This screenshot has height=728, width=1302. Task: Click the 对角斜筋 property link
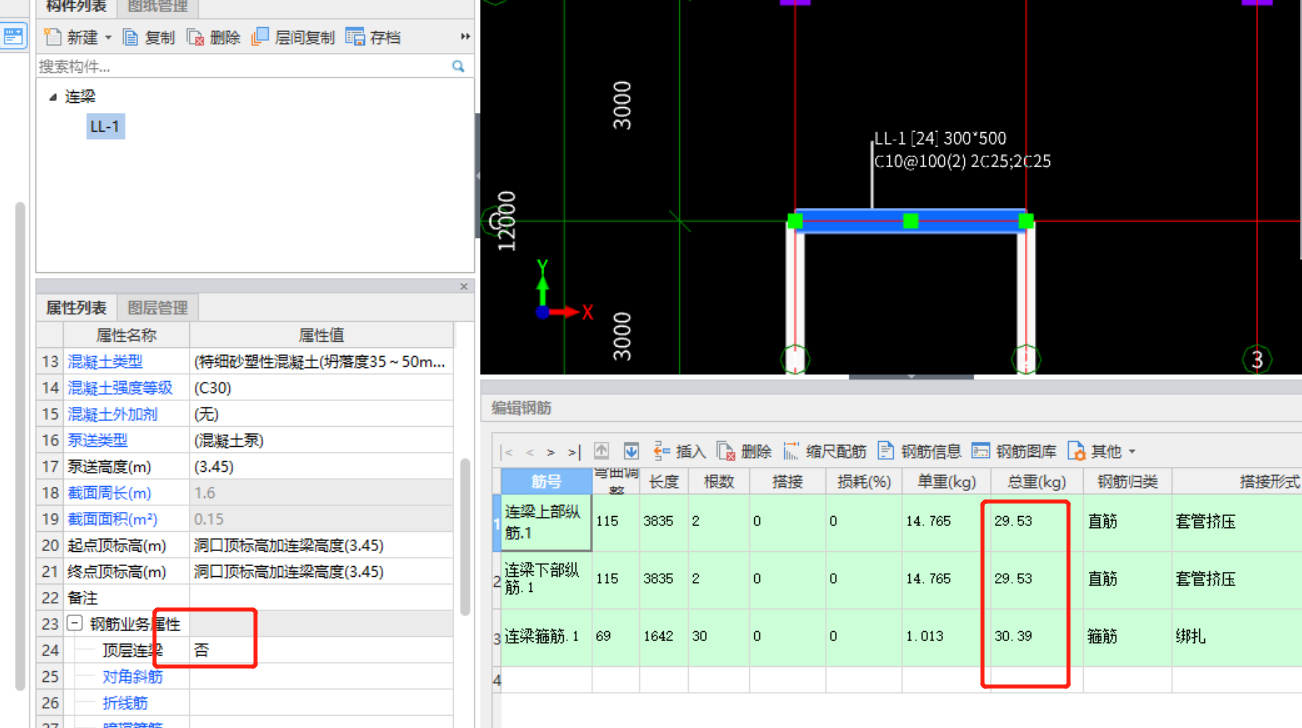[x=132, y=677]
